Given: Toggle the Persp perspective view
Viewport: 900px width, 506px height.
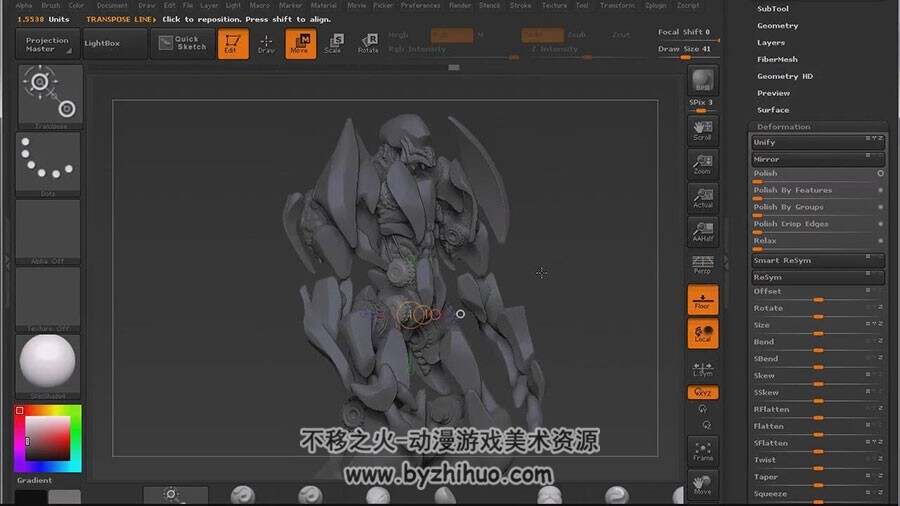Looking at the screenshot, I should tap(703, 265).
